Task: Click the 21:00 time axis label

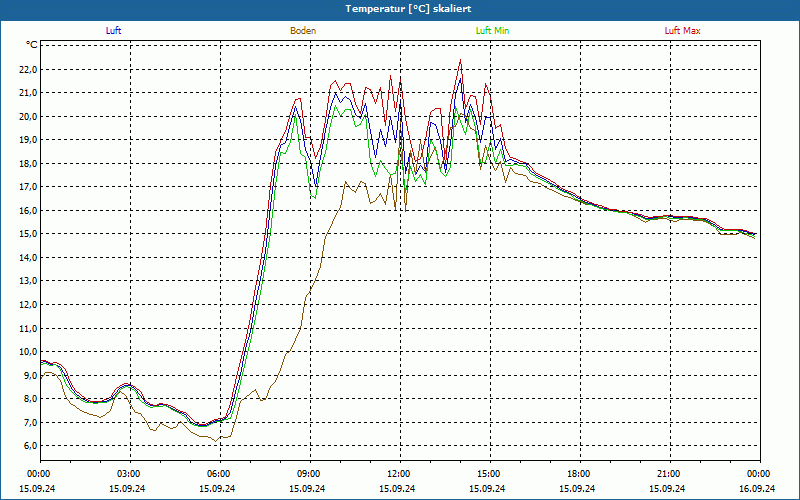Action: pos(670,474)
